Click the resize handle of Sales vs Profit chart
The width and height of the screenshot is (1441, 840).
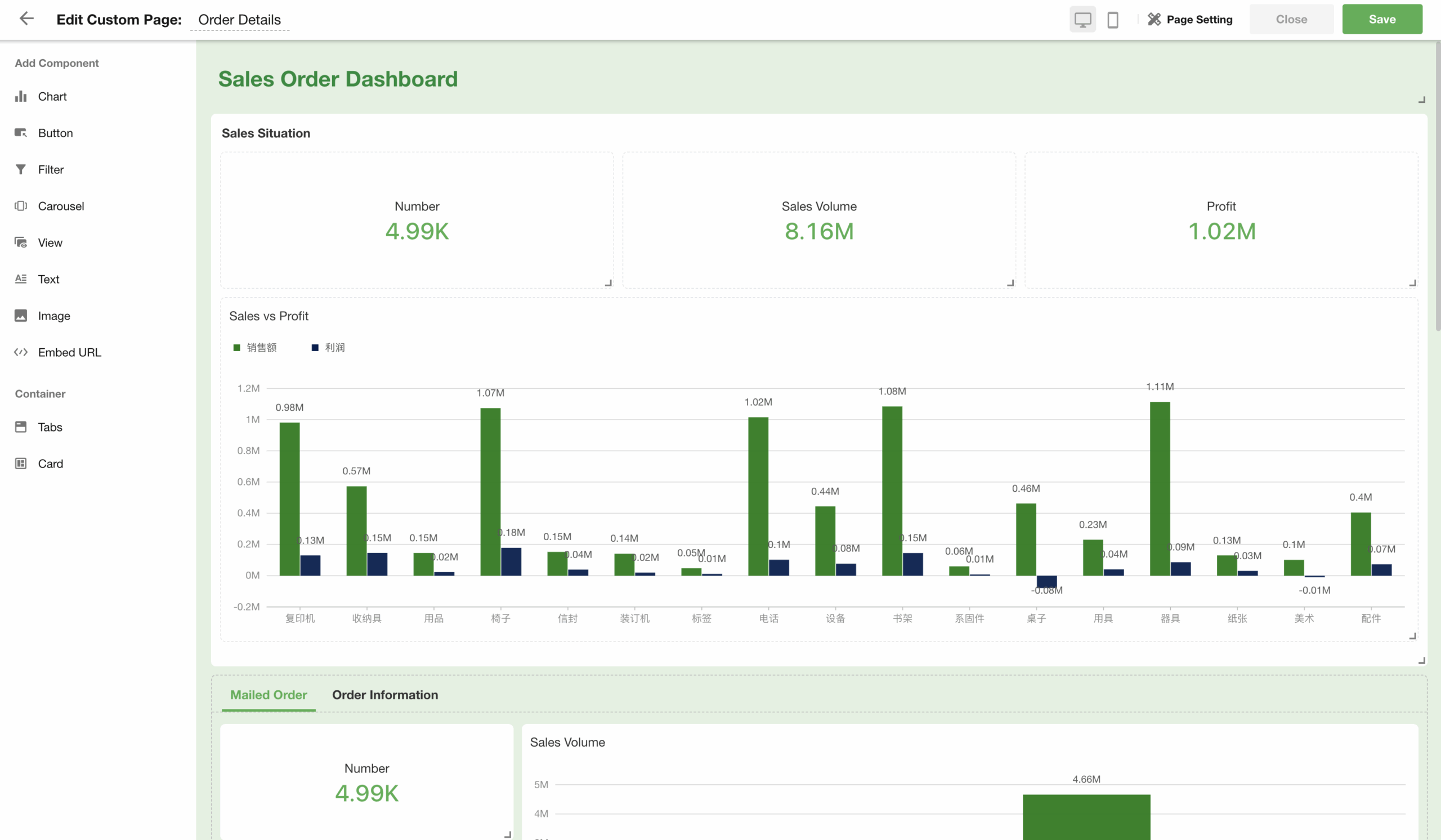(1412, 636)
